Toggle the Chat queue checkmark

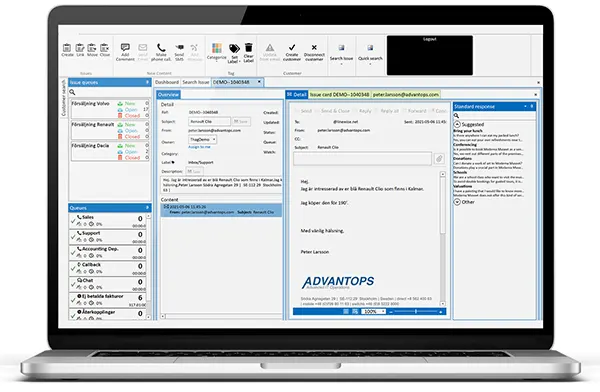coord(73,284)
